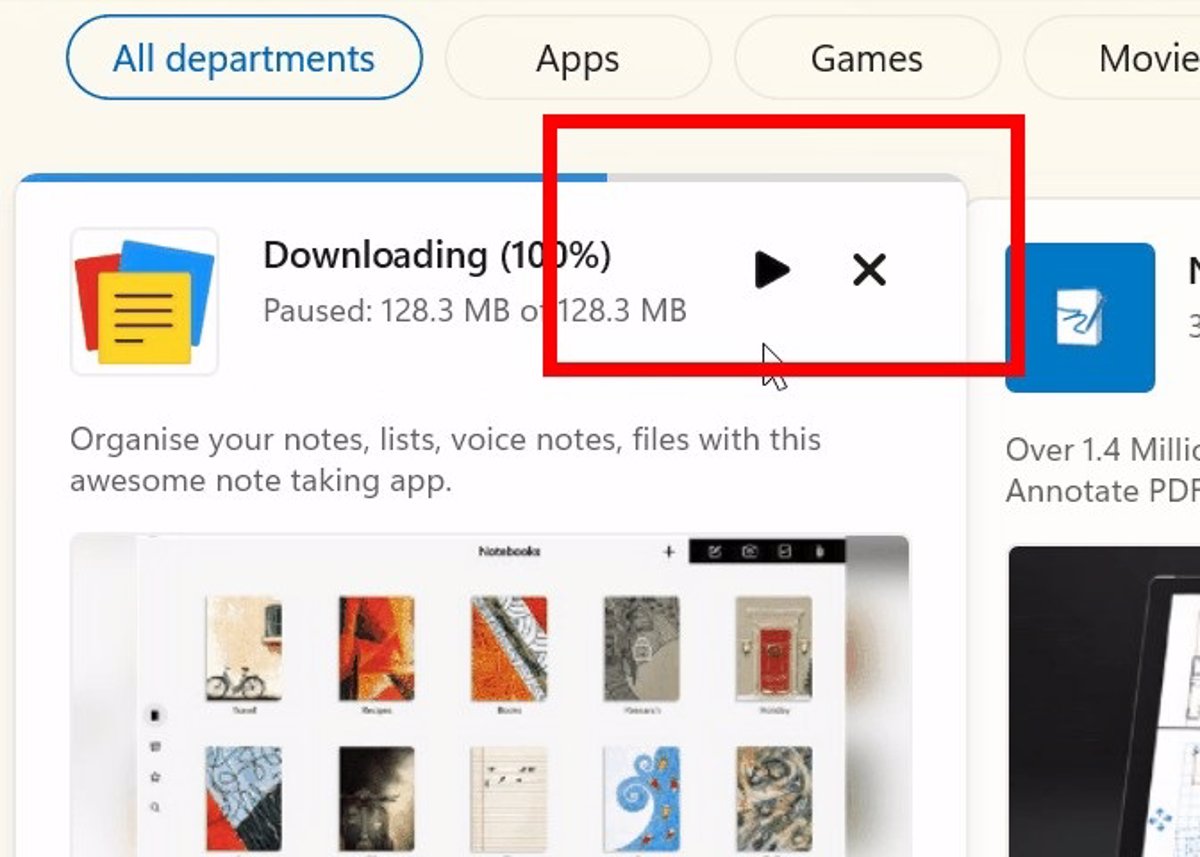This screenshot has height=857, width=1200.
Task: Click the camera icon in the black preview toolbar
Action: tap(749, 551)
